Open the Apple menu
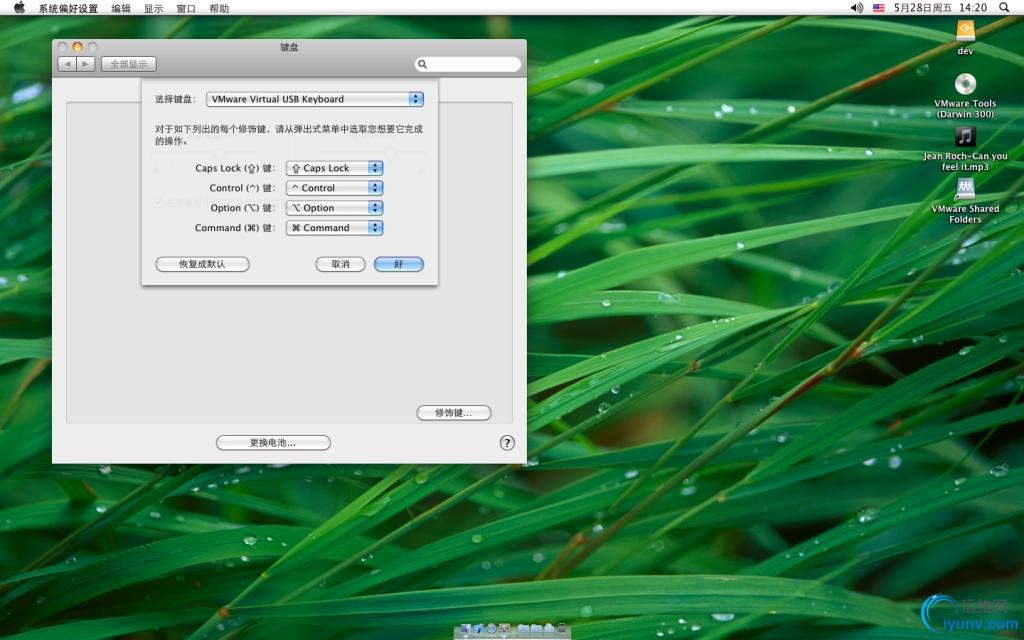Screen dimensions: 1024x640 point(19,8)
